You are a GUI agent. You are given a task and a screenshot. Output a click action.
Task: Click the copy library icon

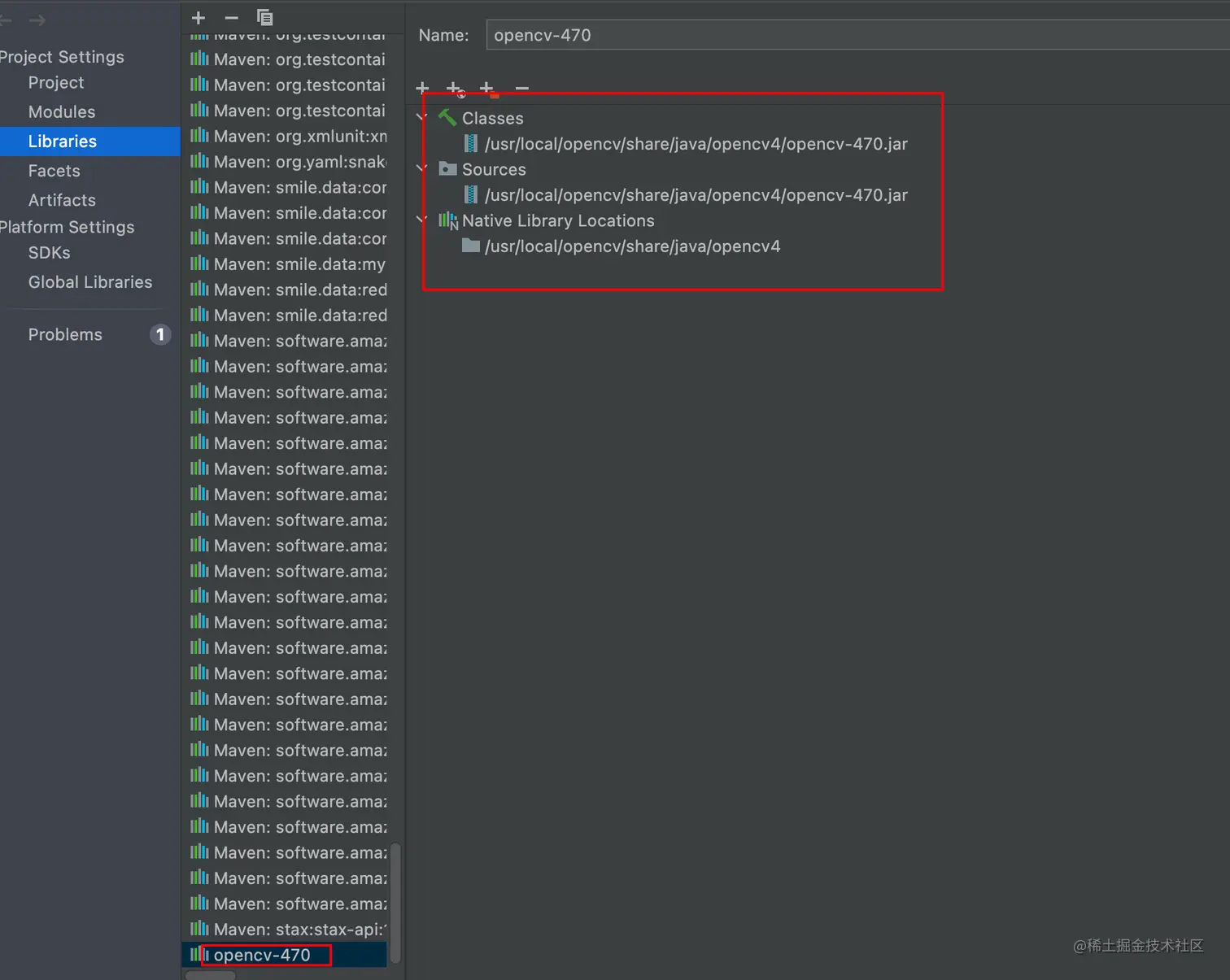264,17
